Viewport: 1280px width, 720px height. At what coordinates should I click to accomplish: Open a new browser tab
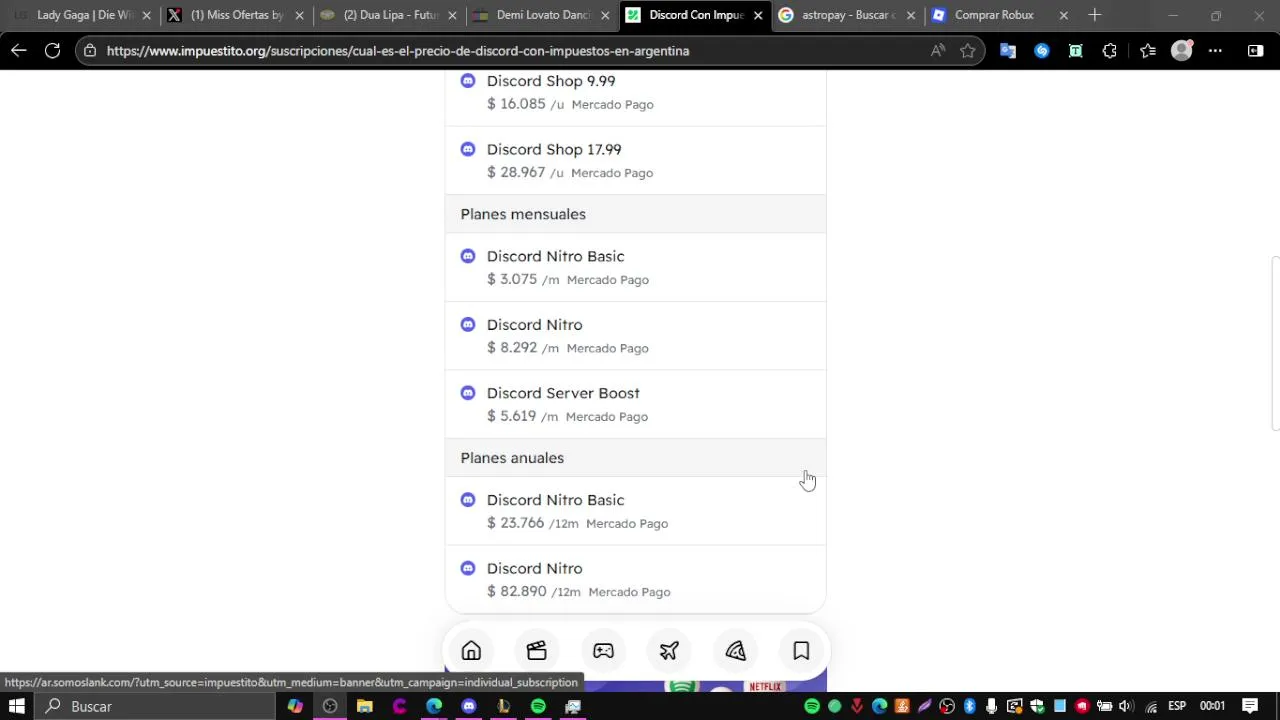1095,15
